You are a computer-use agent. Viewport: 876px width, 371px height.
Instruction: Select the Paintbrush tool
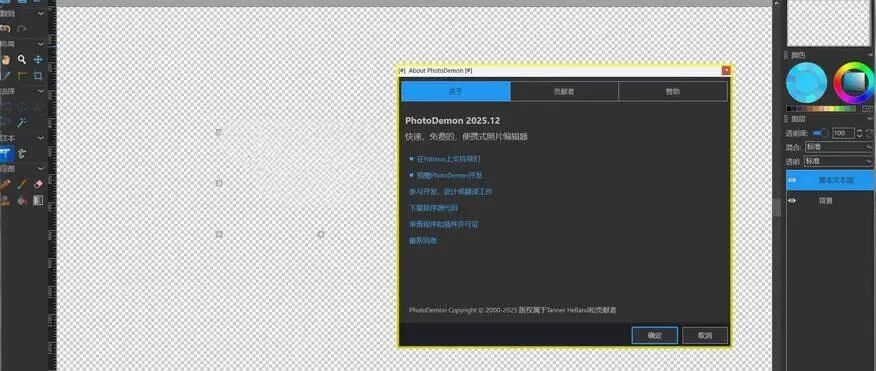point(22,184)
